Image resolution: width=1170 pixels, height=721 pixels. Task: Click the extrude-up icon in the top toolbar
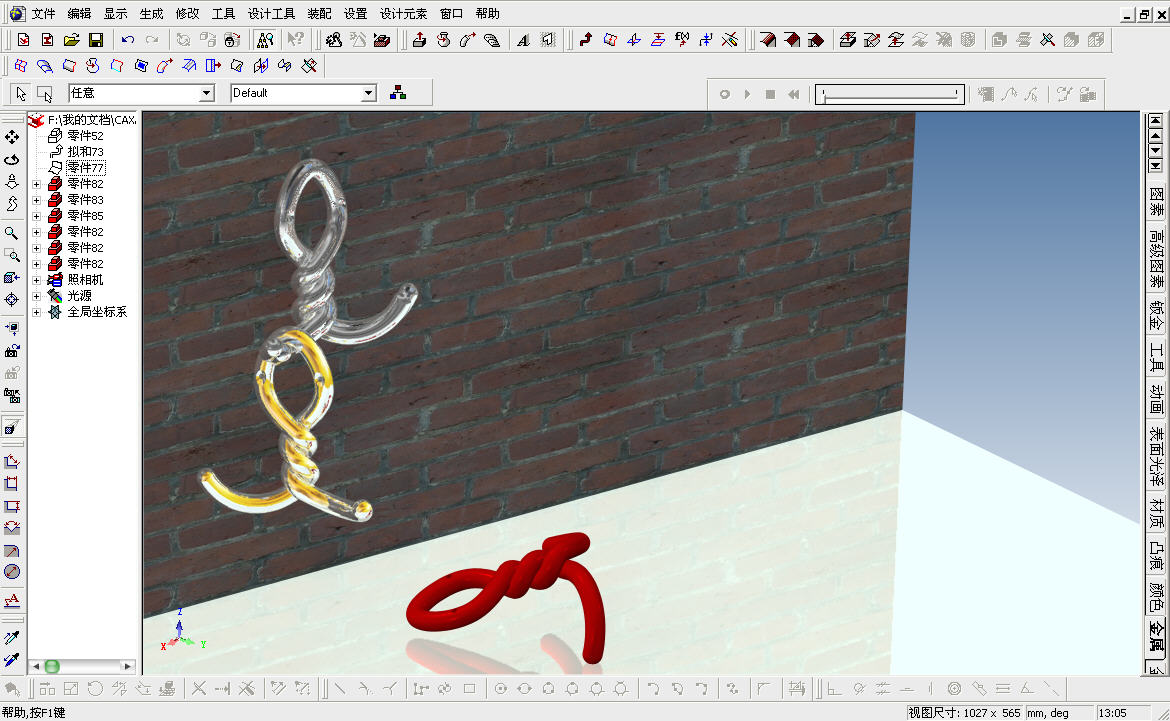[x=419, y=40]
